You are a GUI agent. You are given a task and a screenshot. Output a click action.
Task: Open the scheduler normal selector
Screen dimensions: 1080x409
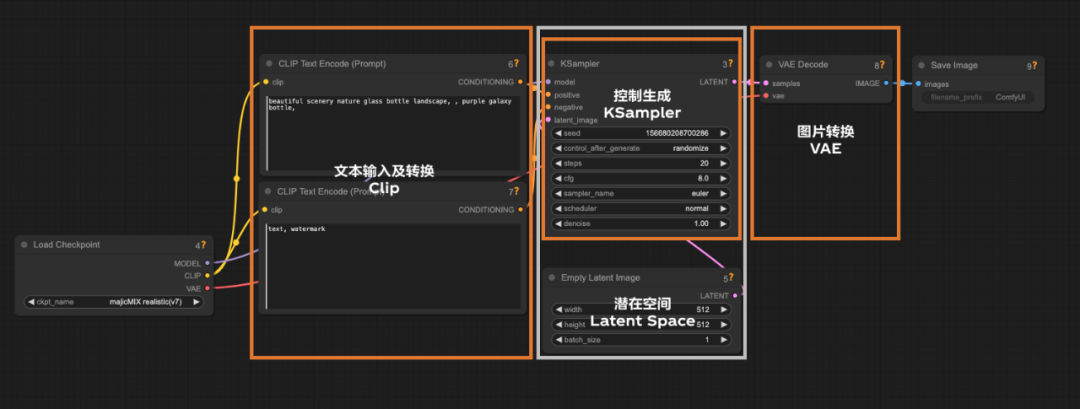click(x=641, y=208)
